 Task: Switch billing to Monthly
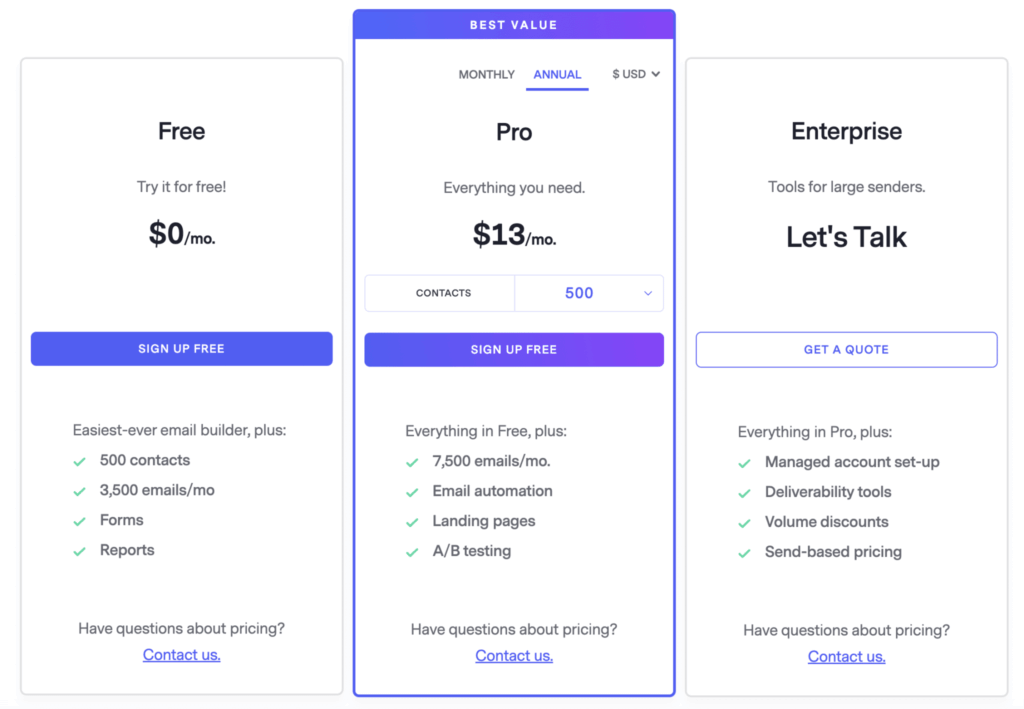487,74
